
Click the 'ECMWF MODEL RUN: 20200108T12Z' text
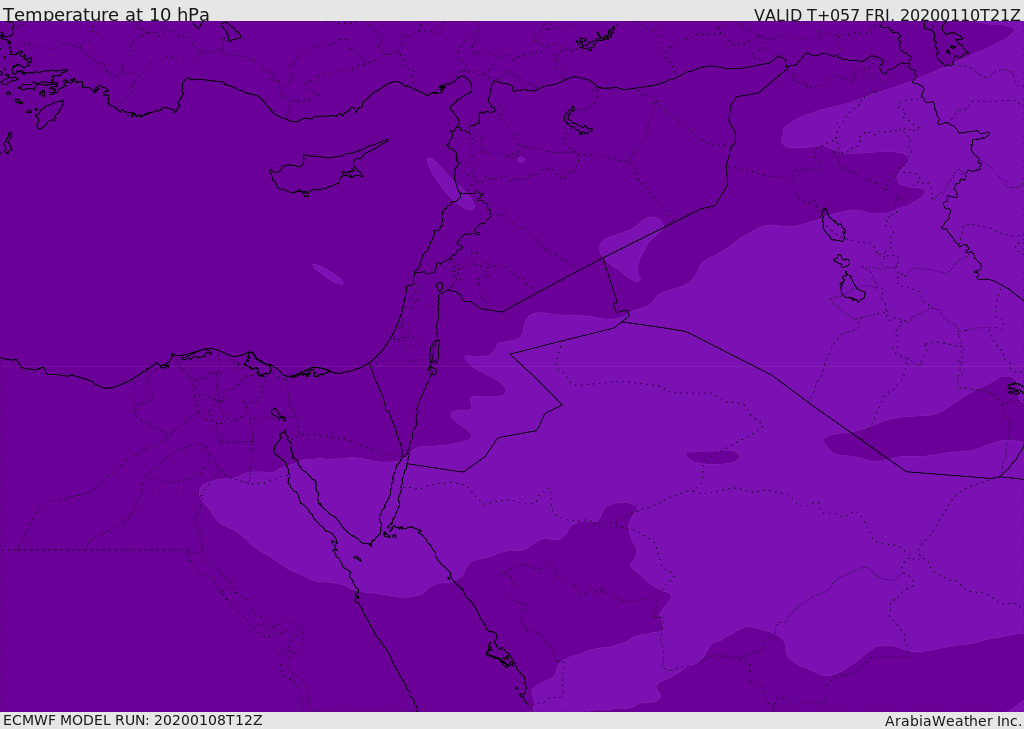pos(133,720)
